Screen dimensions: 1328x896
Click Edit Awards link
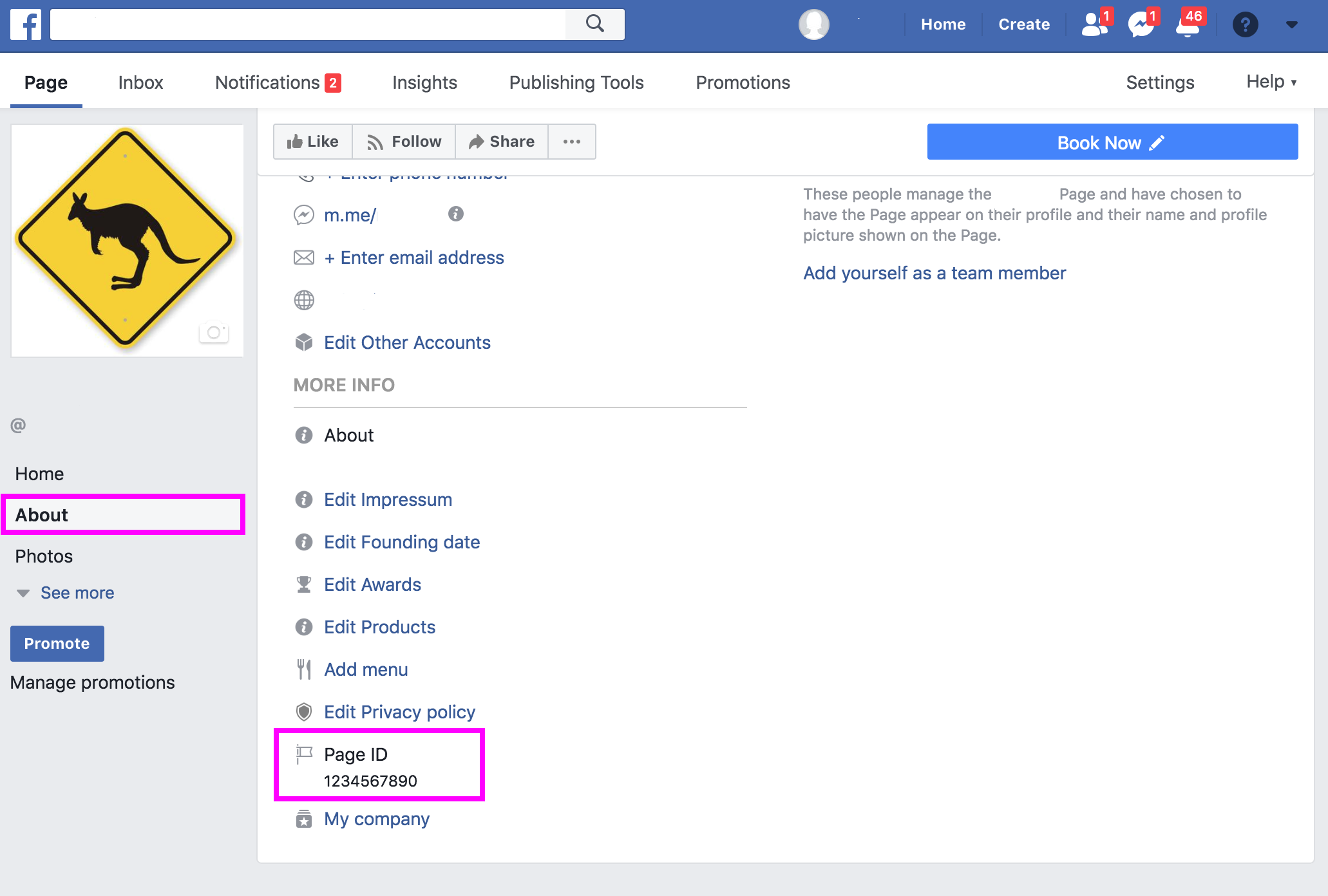(372, 584)
